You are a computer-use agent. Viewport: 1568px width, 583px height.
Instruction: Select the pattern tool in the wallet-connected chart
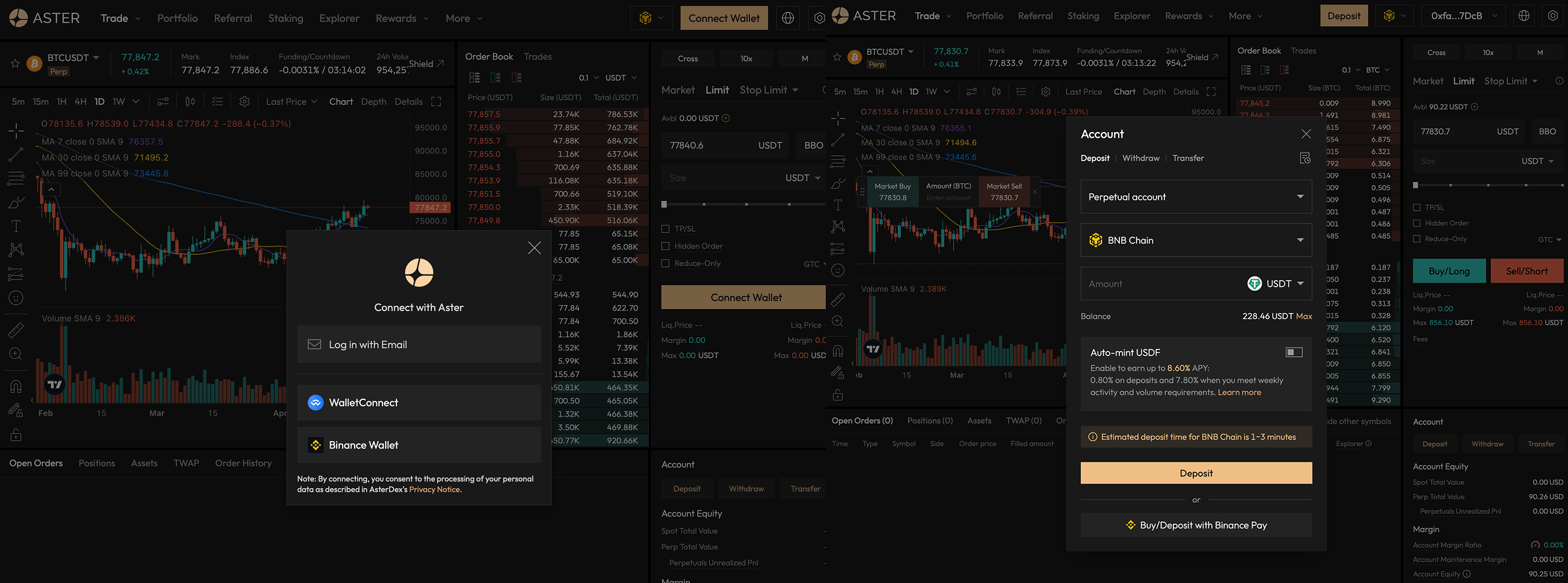tap(838, 226)
